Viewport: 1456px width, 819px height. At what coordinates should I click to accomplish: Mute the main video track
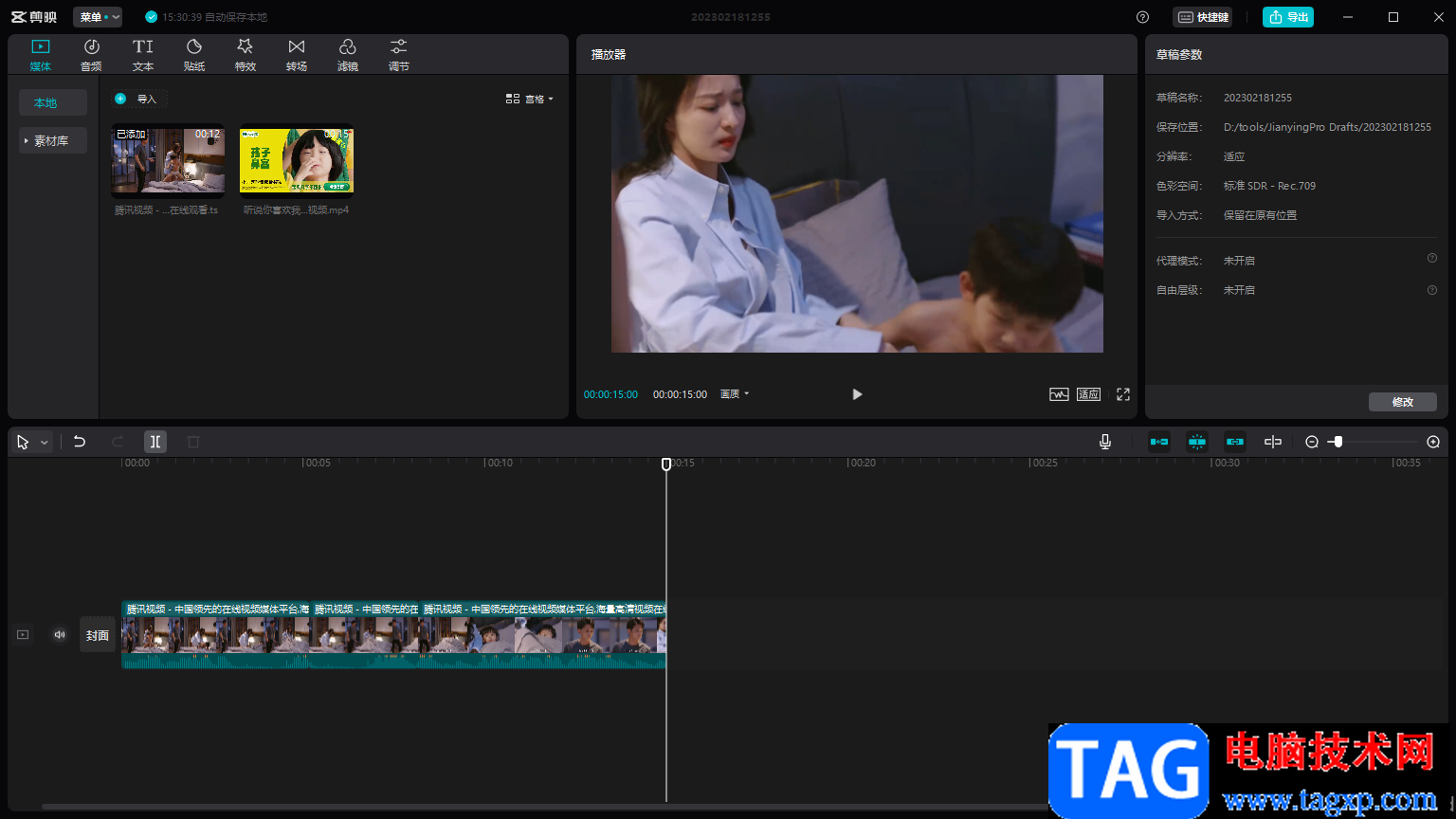click(x=60, y=635)
